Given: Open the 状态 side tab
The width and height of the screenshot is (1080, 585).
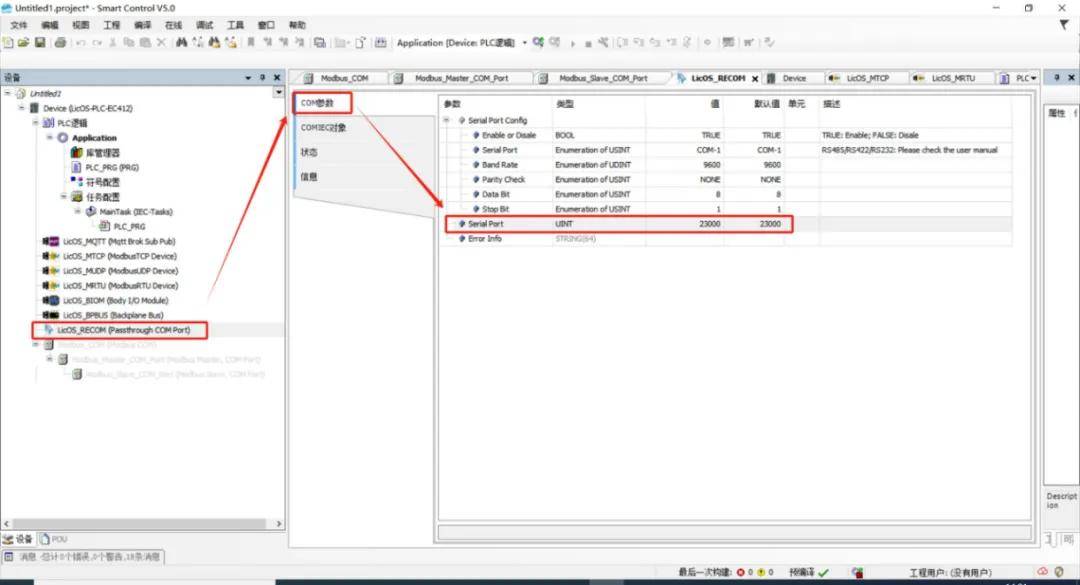Looking at the screenshot, I should point(310,152).
